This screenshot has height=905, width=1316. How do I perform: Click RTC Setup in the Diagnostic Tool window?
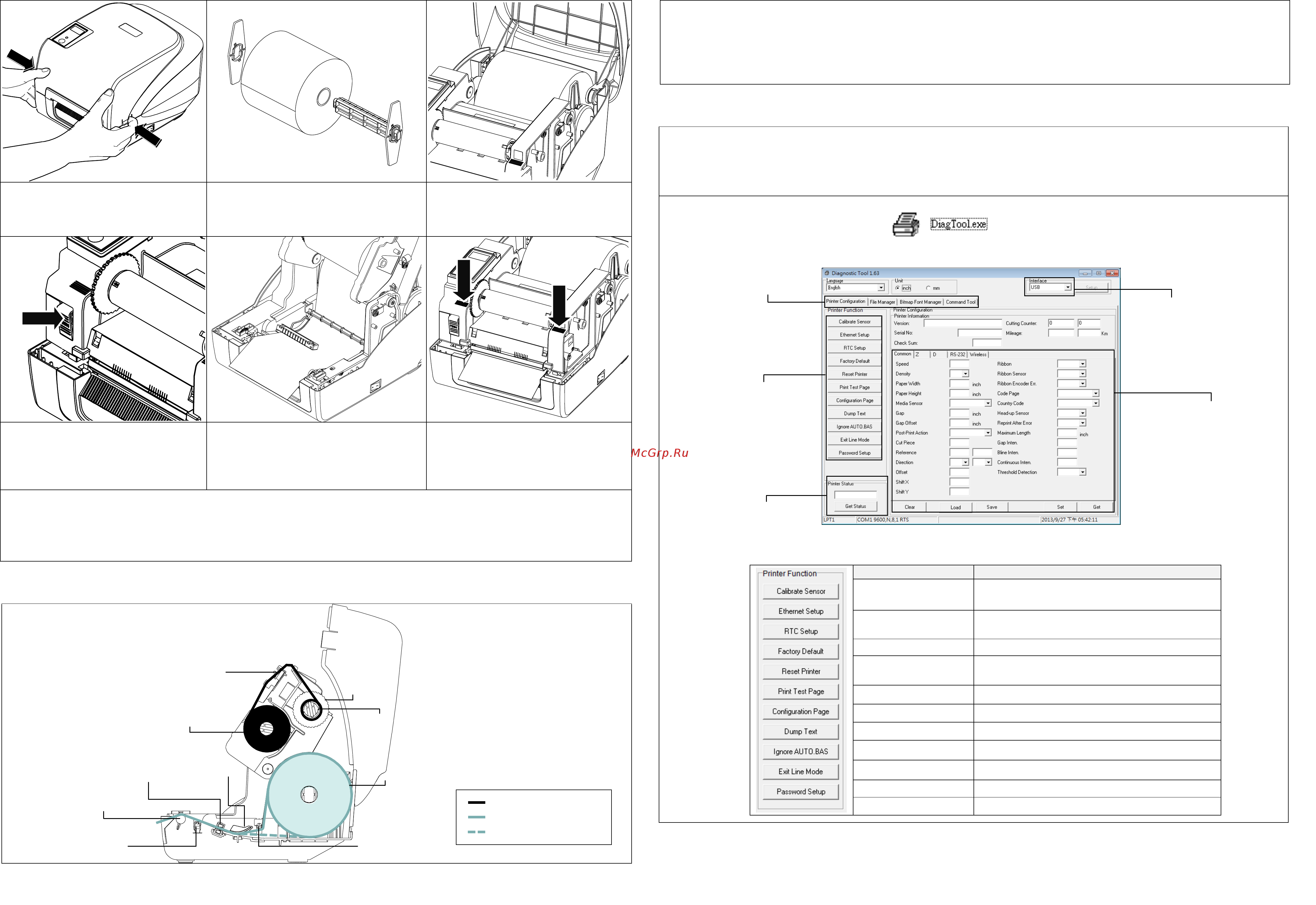[855, 348]
